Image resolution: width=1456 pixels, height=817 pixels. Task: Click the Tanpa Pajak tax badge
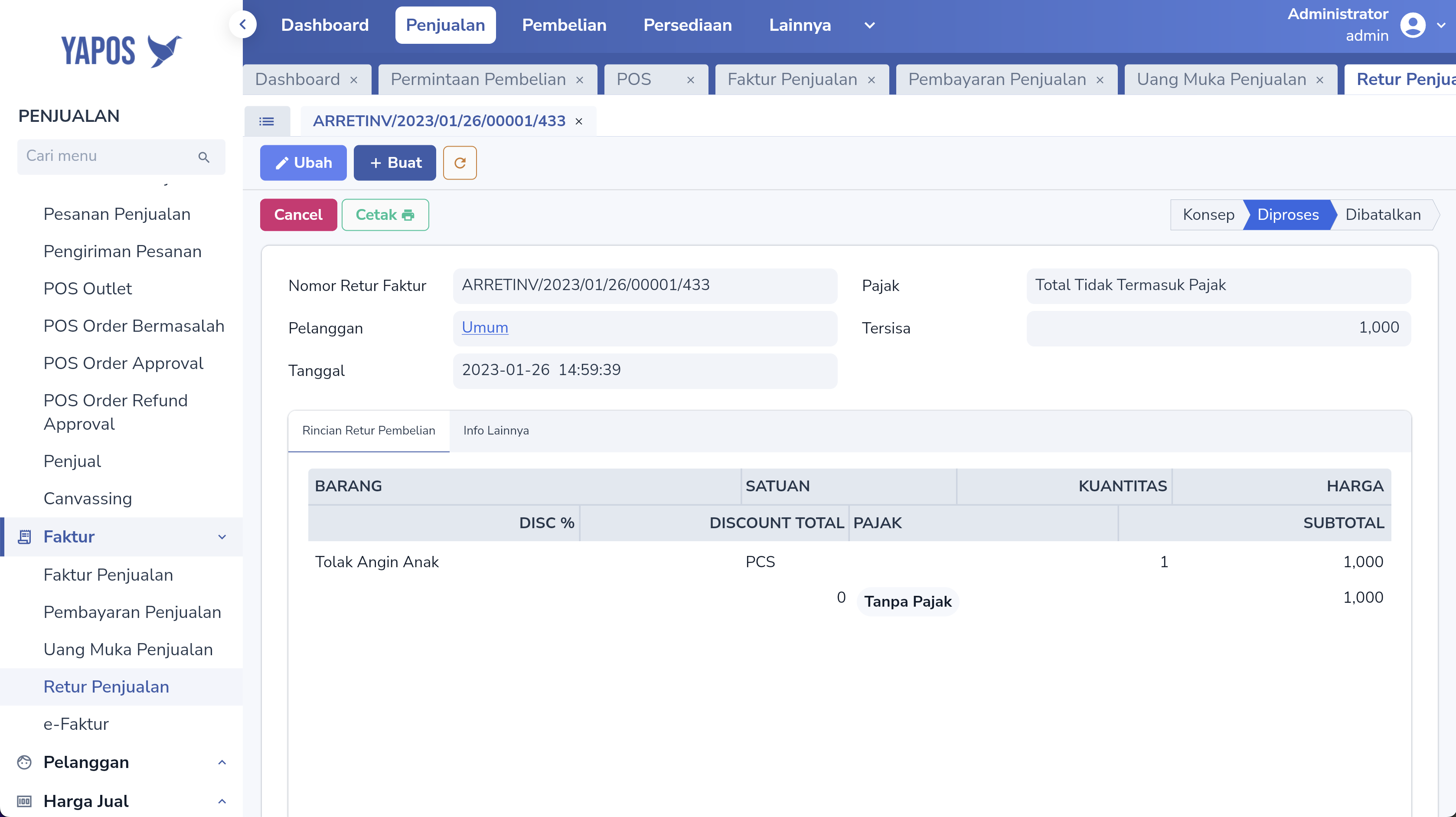[x=908, y=601]
